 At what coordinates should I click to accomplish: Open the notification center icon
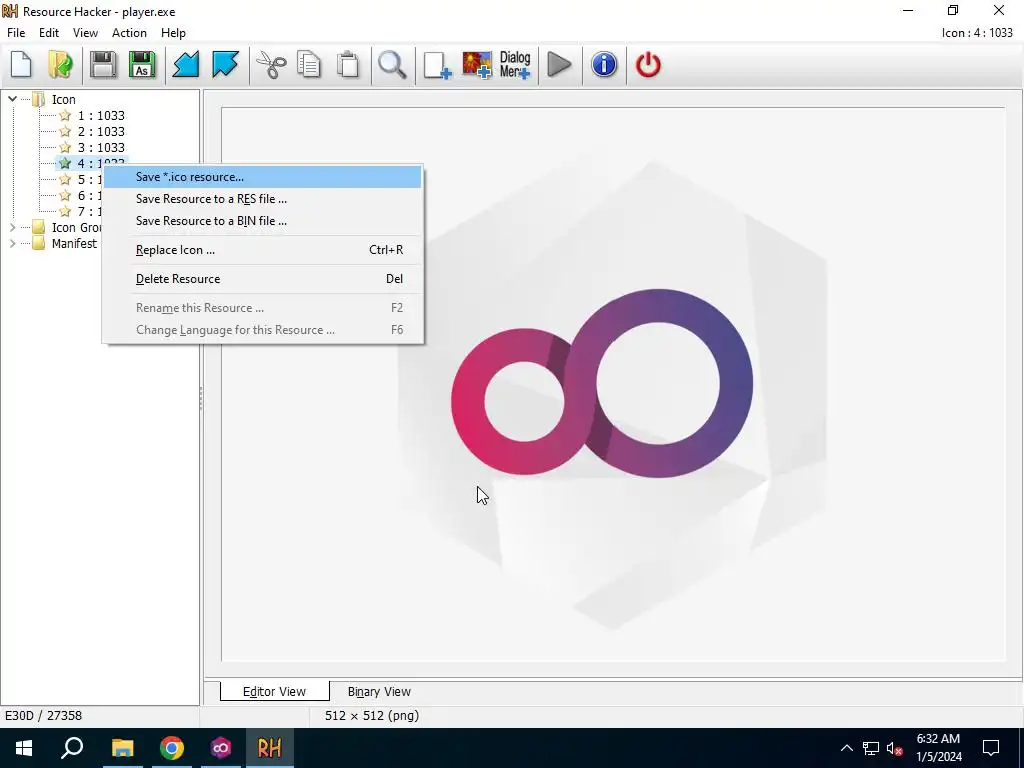(991, 748)
